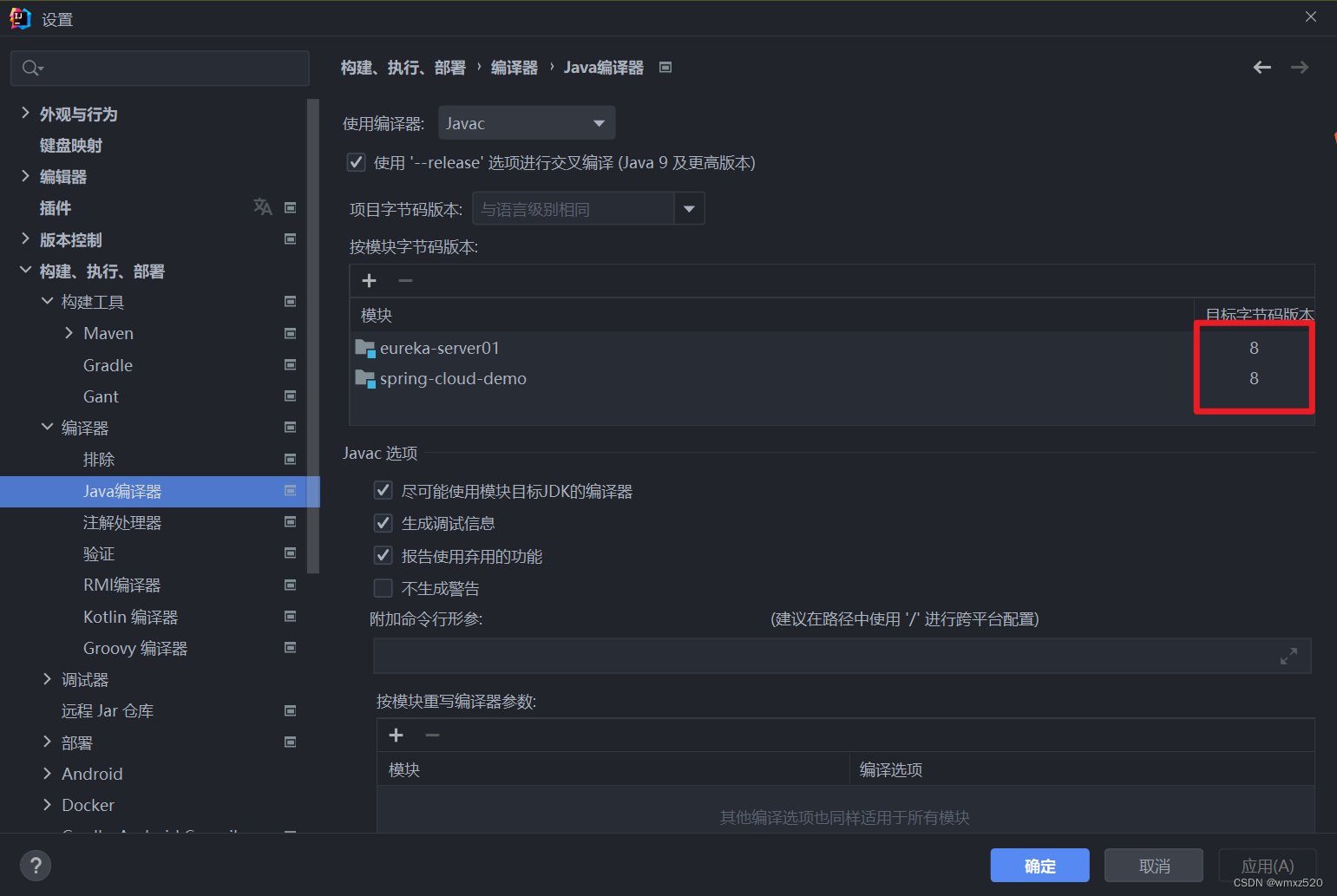Image resolution: width=1337 pixels, height=896 pixels.
Task: Click 编译器 breadcrumb link
Action: (x=514, y=68)
